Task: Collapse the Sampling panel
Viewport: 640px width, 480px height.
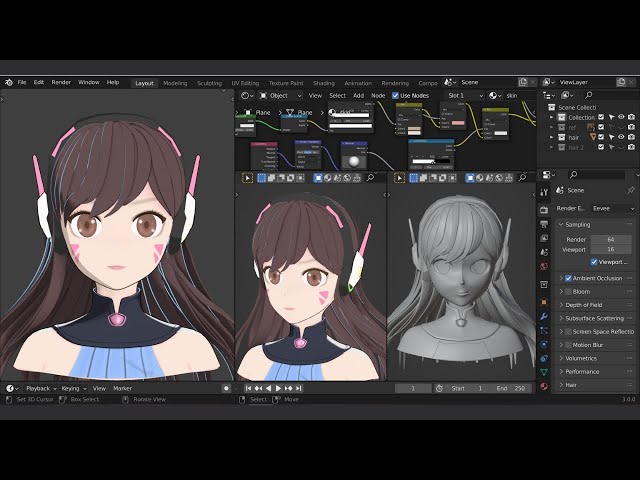Action: click(x=561, y=224)
